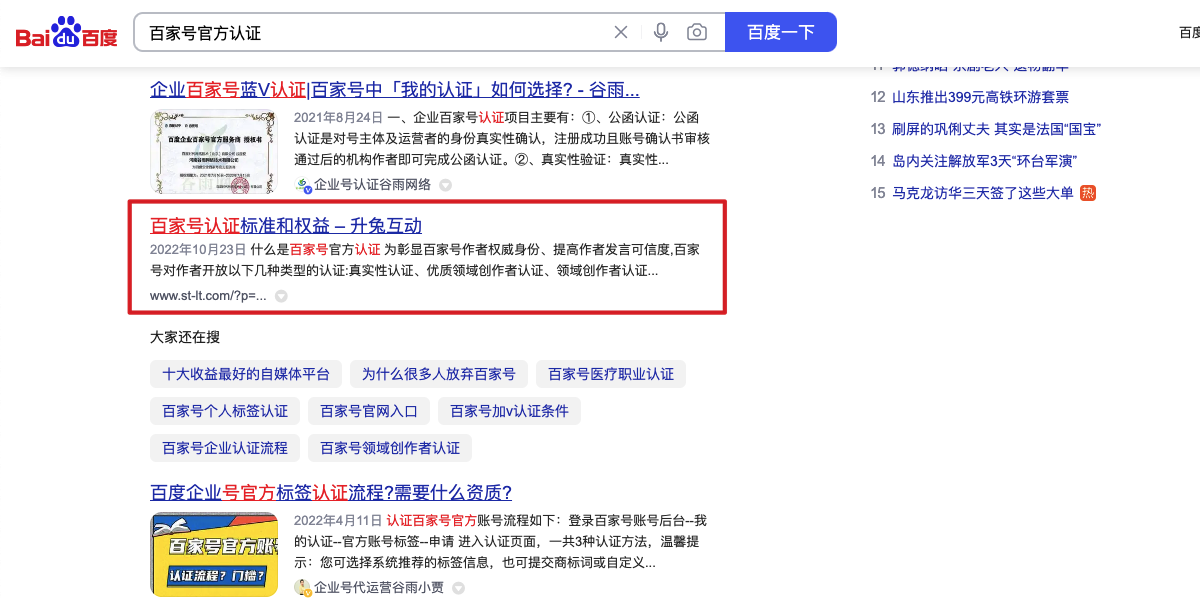The image size is (1200, 600).
Task: Open result 百家号认证标准和权益 – 升兔互动
Action: (x=286, y=225)
